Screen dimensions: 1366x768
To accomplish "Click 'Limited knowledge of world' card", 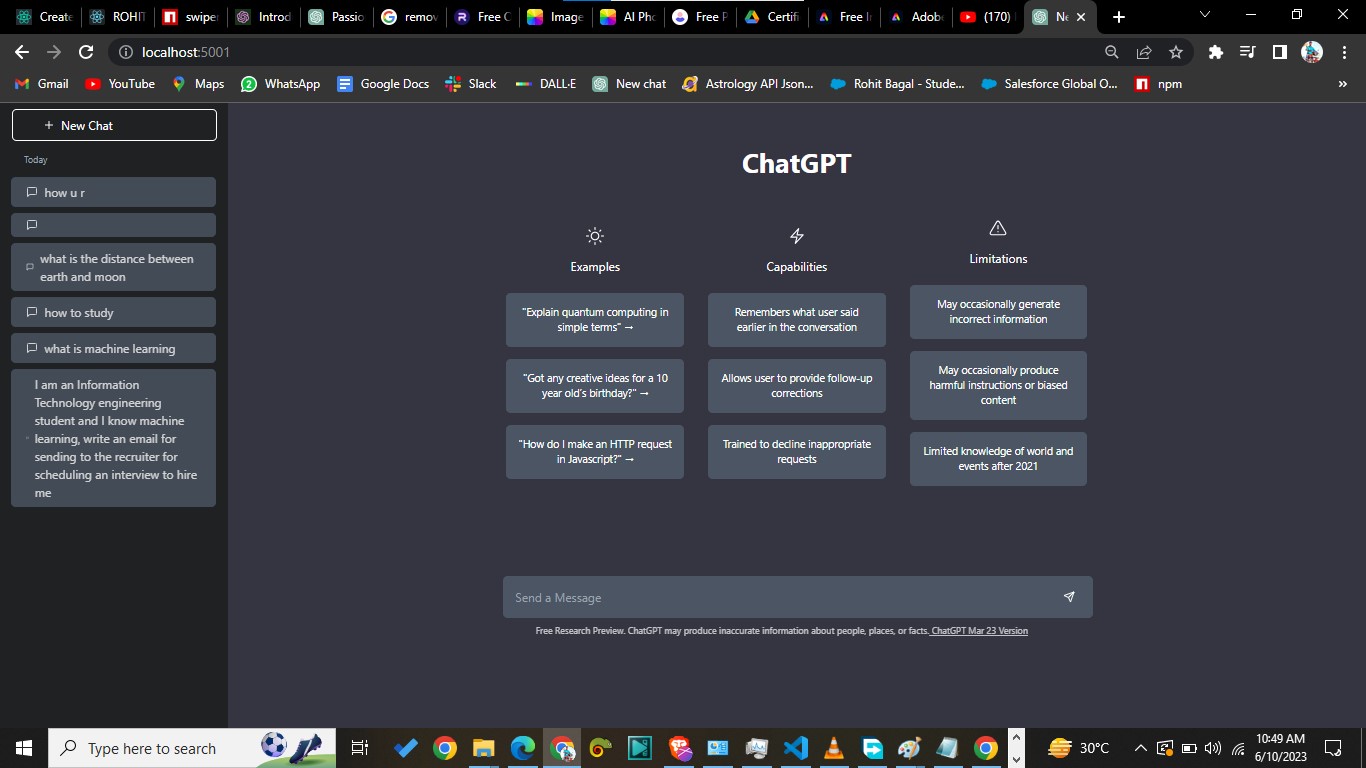I will [998, 459].
